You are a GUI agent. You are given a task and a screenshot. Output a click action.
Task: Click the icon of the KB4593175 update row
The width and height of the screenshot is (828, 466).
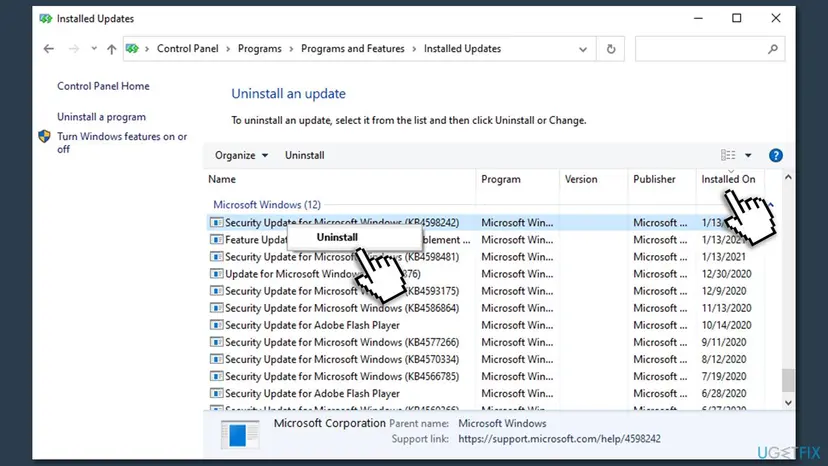click(217, 291)
